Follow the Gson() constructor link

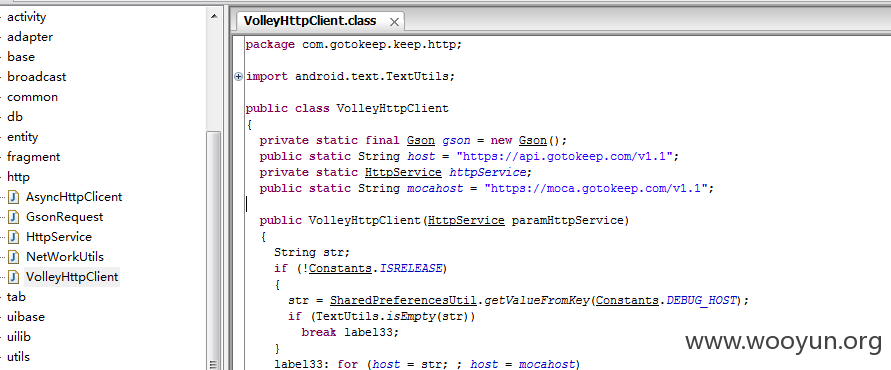pos(532,140)
